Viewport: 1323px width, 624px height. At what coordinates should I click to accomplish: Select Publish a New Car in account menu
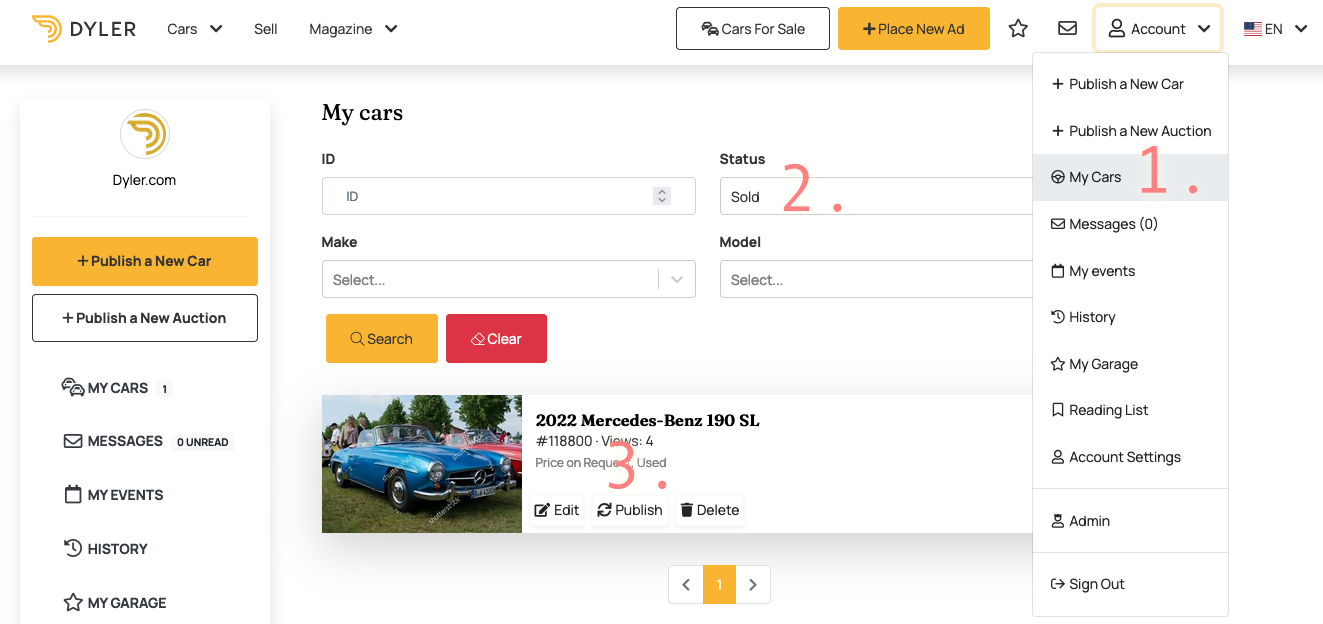point(1130,84)
